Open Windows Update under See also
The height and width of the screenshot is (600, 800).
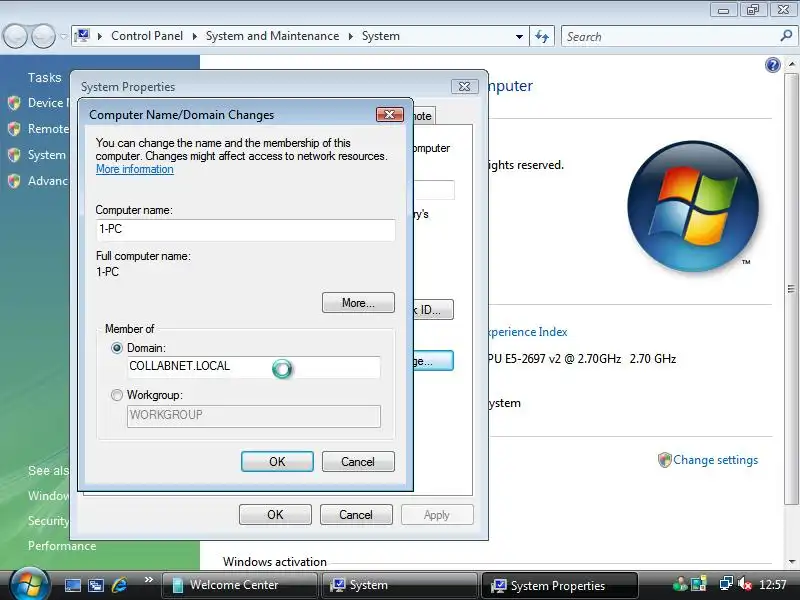(48, 495)
